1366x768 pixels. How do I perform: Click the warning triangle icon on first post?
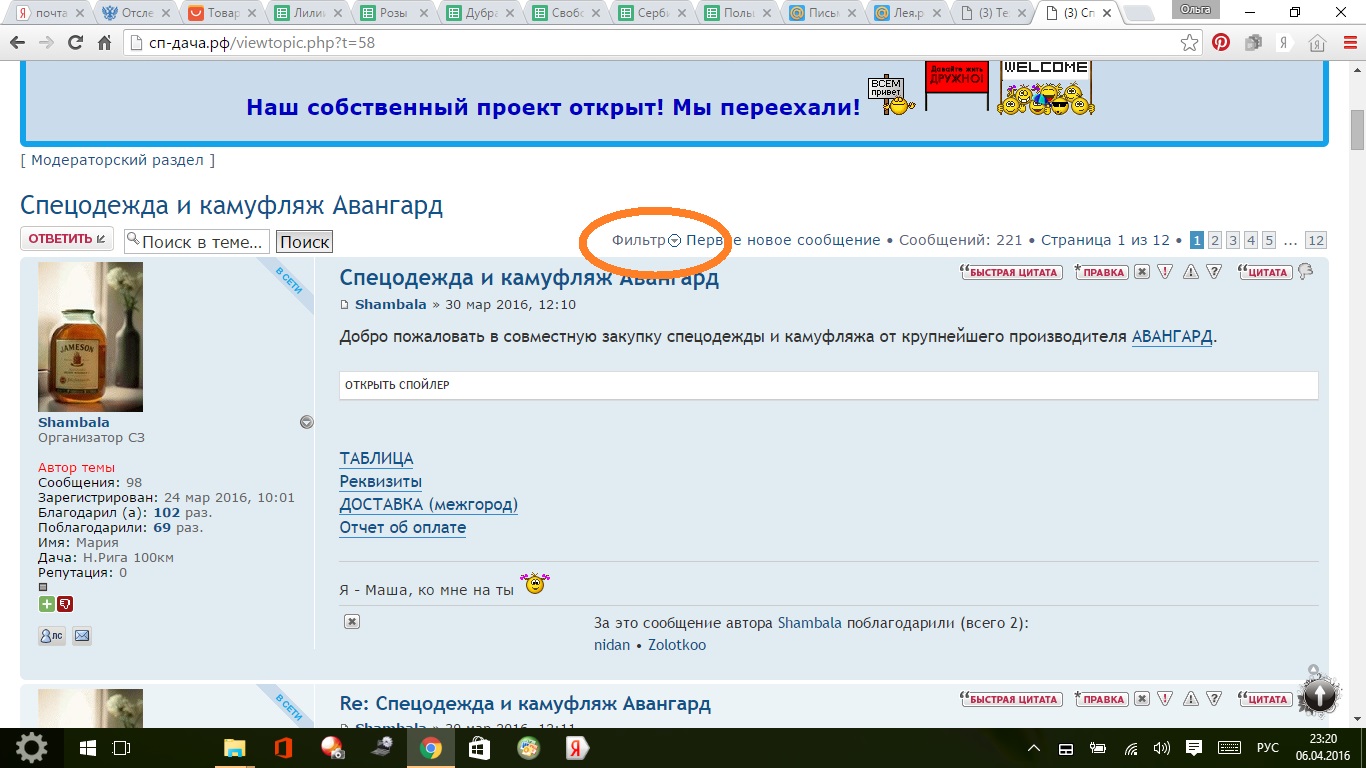[1190, 272]
